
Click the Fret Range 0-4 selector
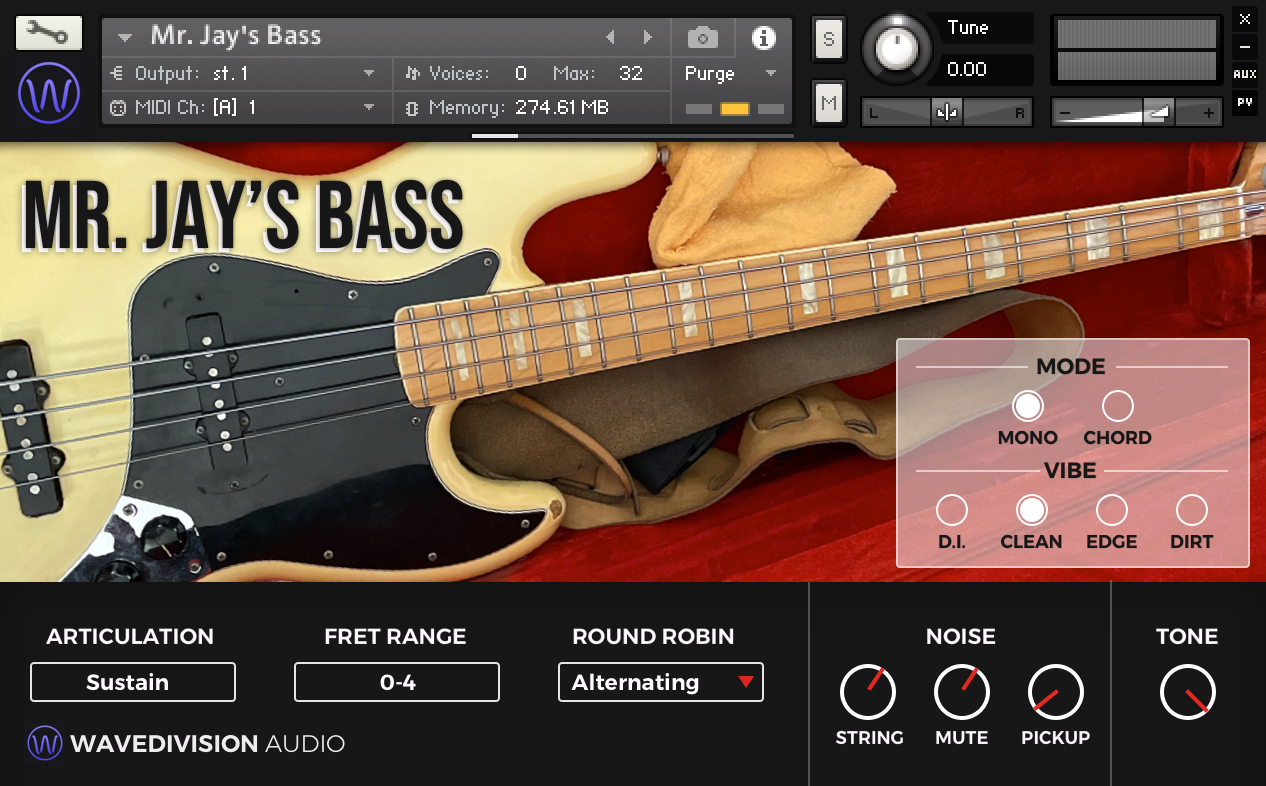click(x=396, y=682)
